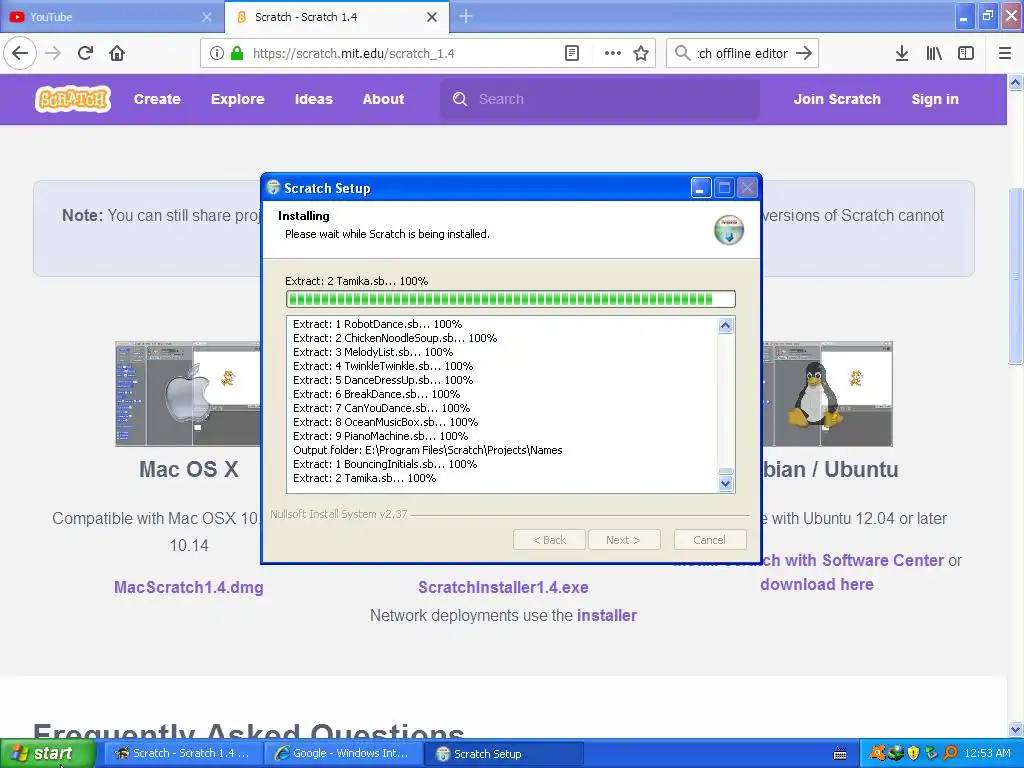Click the Mac OS X screenshot thumbnail
Image resolution: width=1024 pixels, height=768 pixels.
tap(187, 394)
